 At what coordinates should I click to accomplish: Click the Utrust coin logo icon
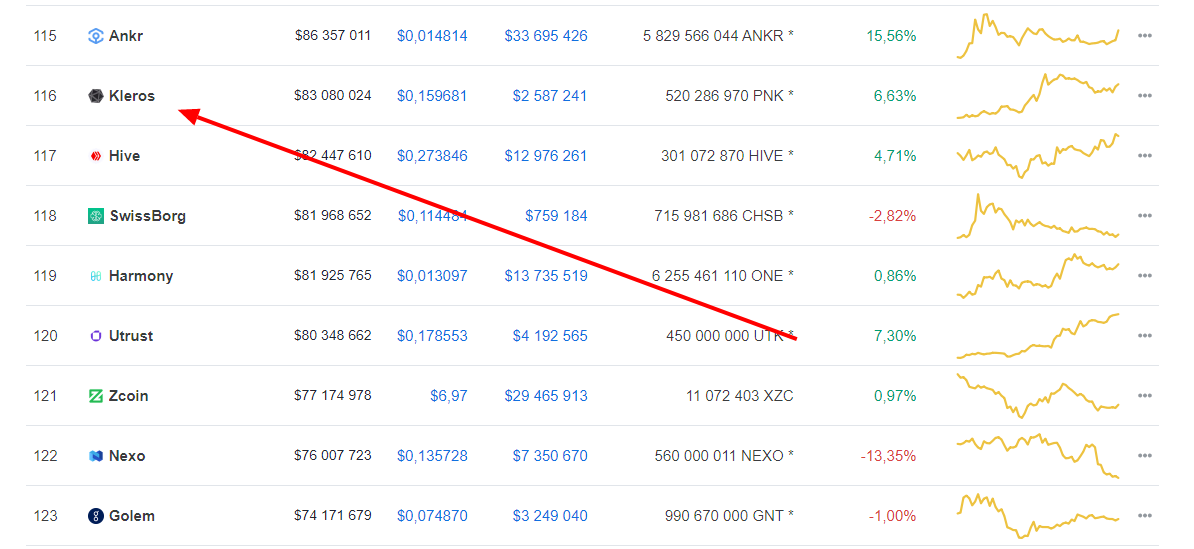pyautogui.click(x=95, y=336)
